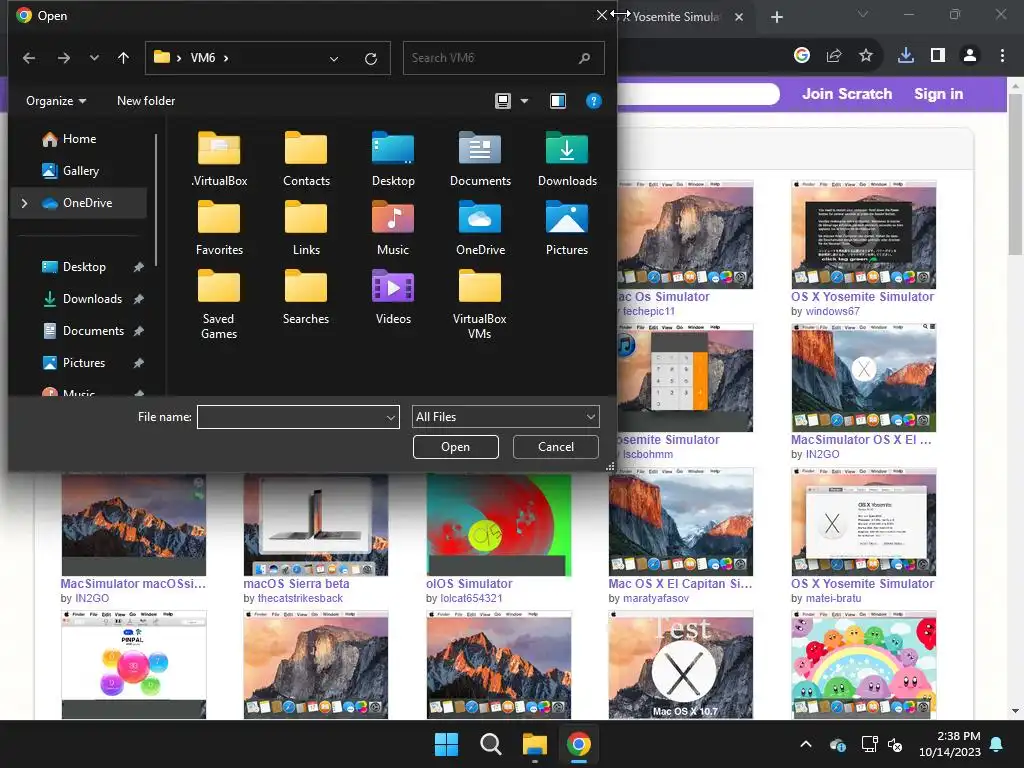Click the Google icon in Chrome toolbar
This screenshot has height=768, width=1024.
tap(802, 56)
